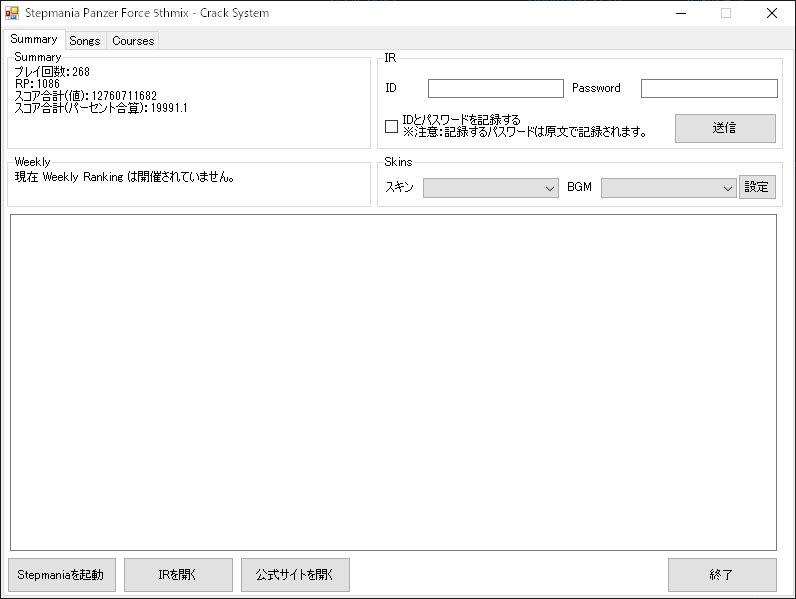Click the RP: 1086 text
Screen dimensions: 796x599
tap(37, 84)
